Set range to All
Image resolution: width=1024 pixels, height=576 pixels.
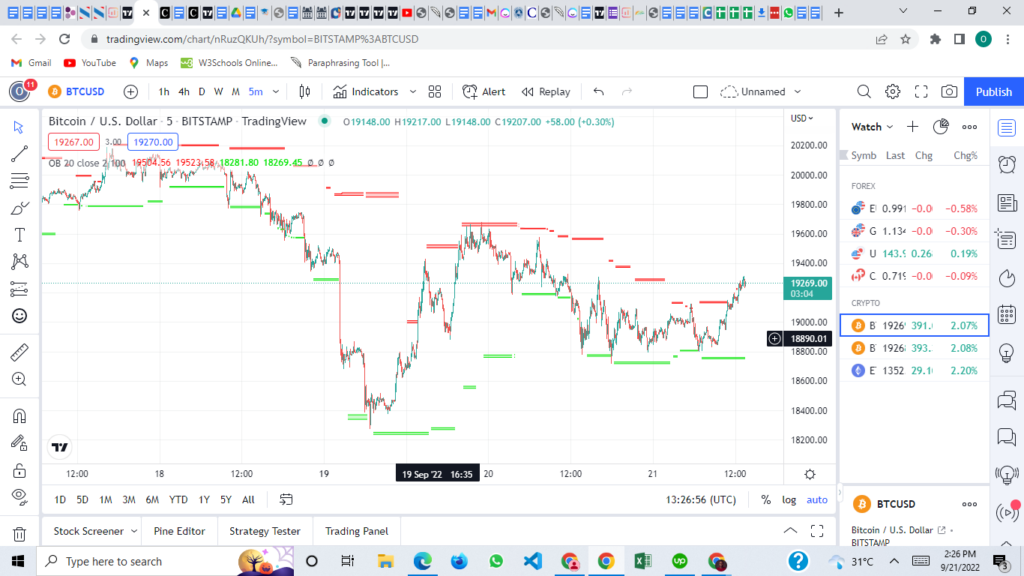[248, 500]
